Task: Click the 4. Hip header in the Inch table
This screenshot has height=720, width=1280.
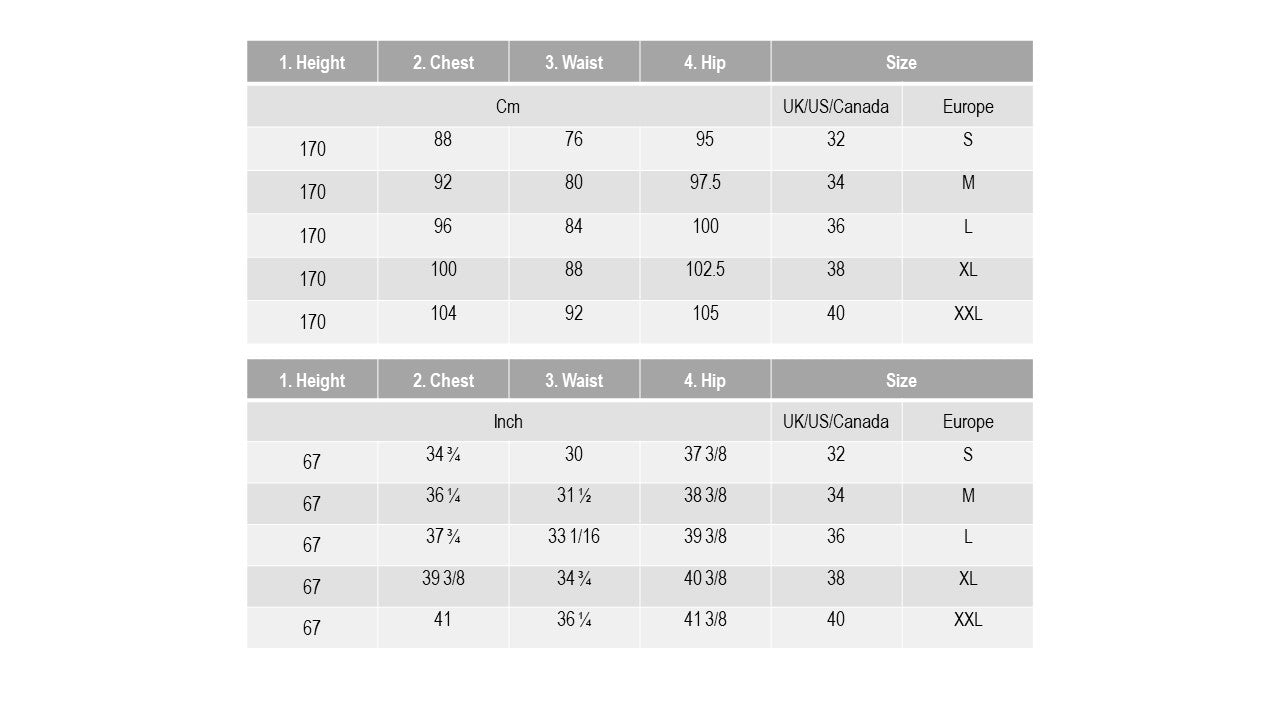Action: (705, 380)
